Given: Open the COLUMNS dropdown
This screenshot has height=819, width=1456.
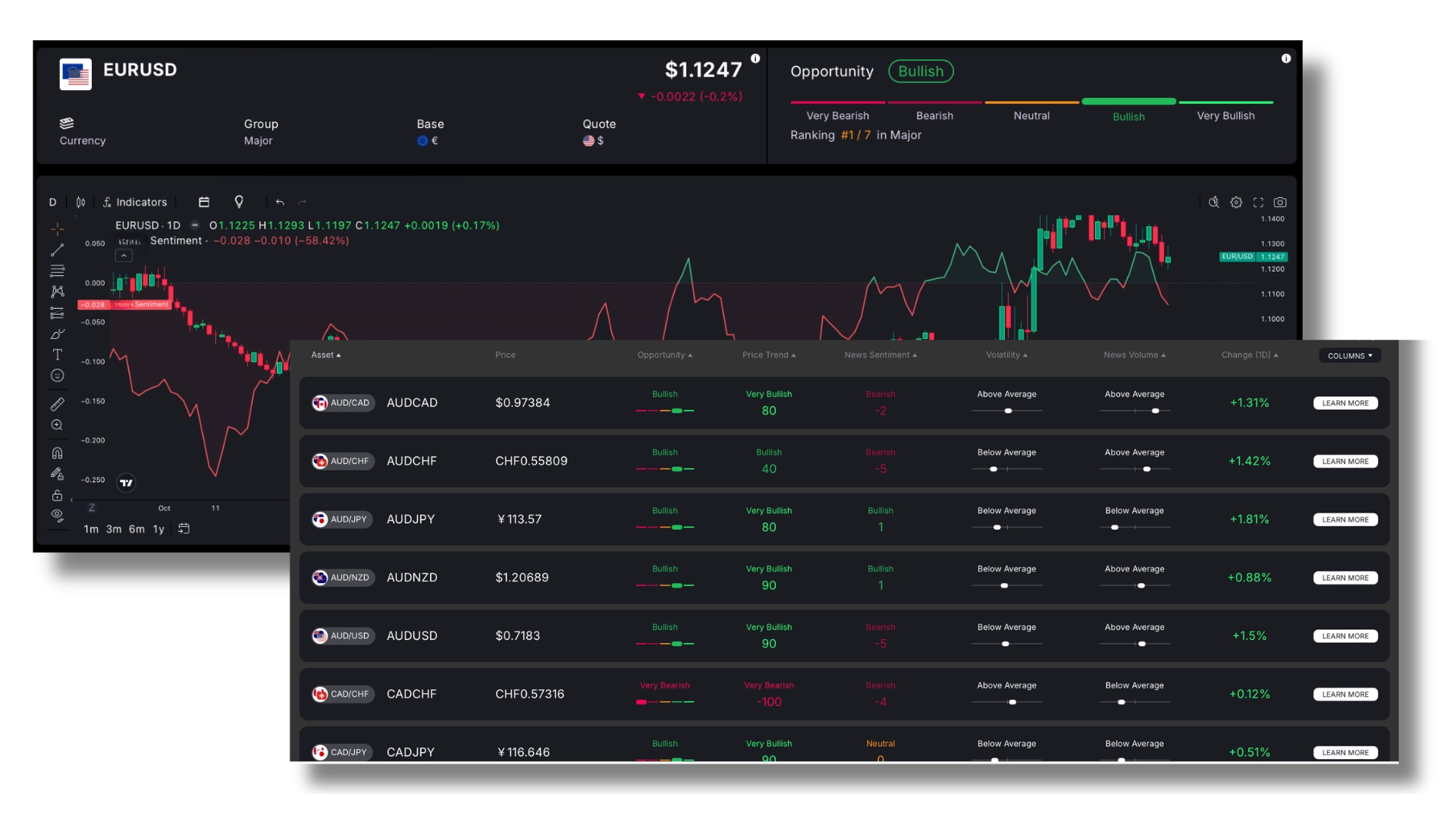Looking at the screenshot, I should click(x=1350, y=356).
